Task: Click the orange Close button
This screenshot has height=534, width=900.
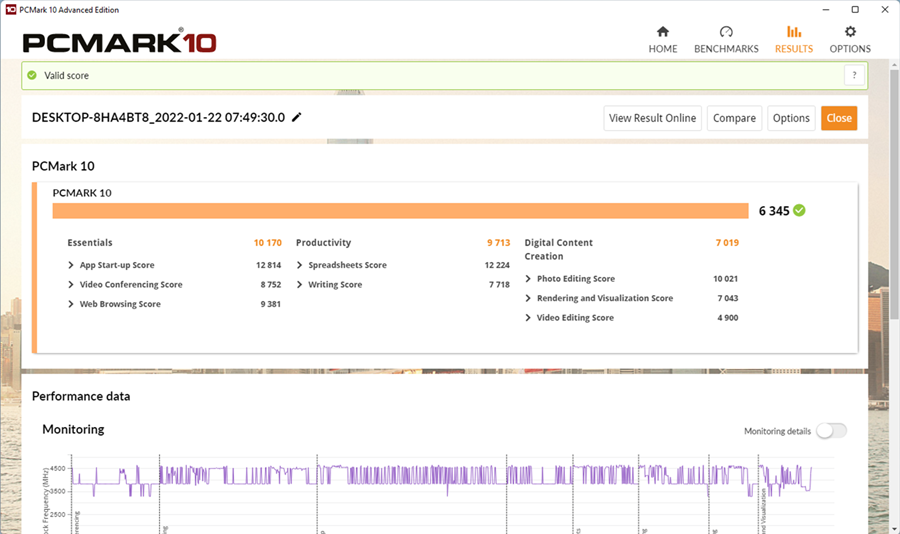Action: 839,118
